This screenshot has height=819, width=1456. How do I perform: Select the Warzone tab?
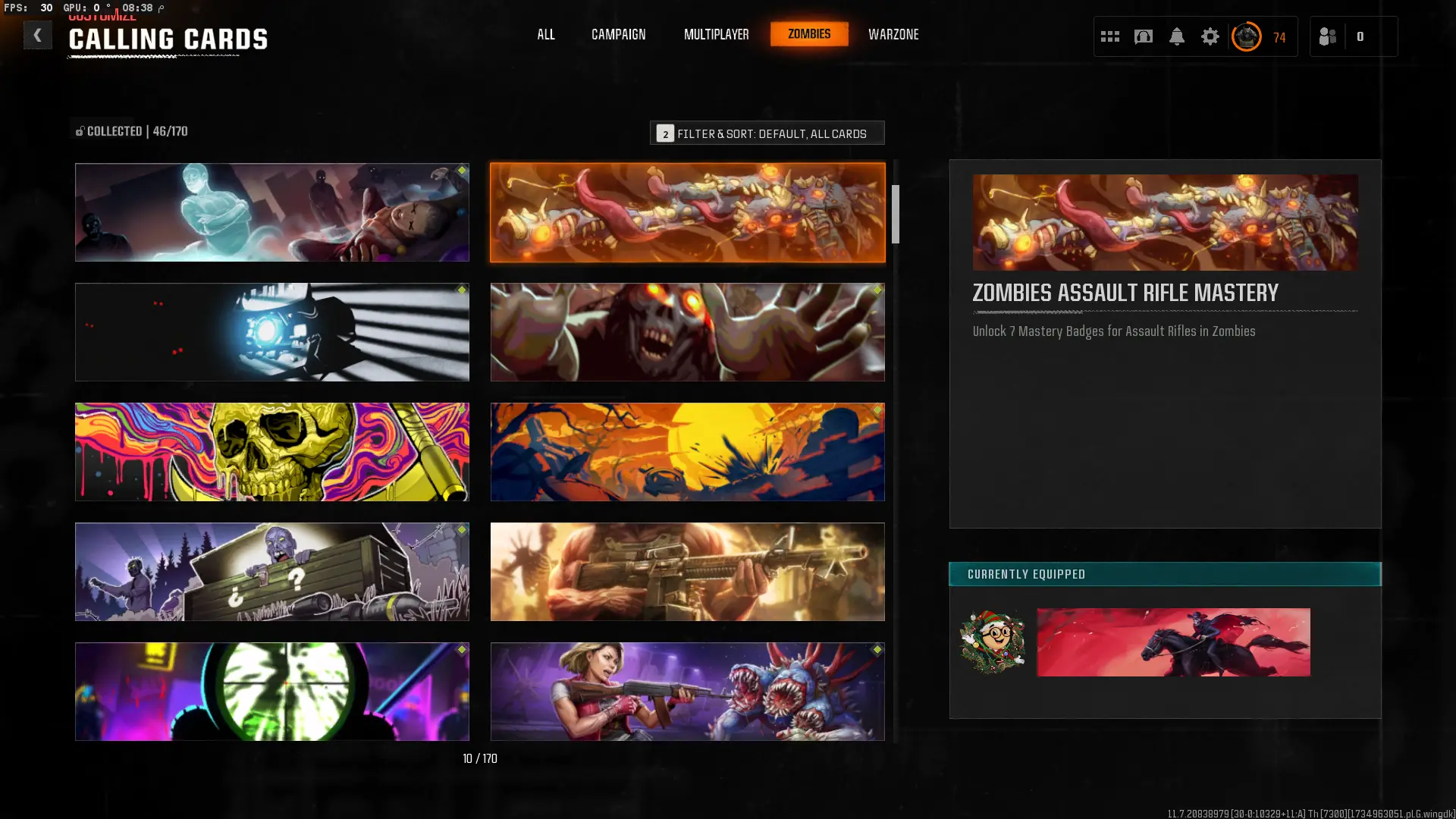coord(893,35)
